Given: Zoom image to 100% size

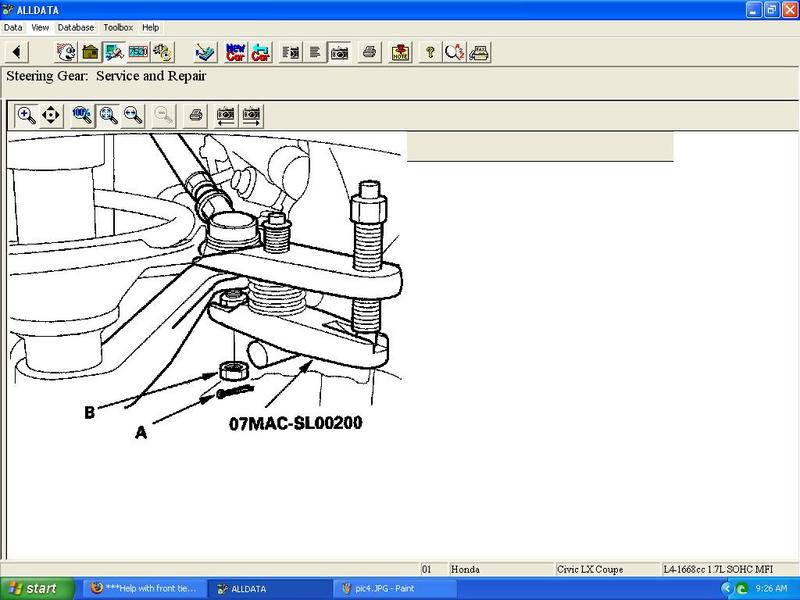Looking at the screenshot, I should [83, 115].
